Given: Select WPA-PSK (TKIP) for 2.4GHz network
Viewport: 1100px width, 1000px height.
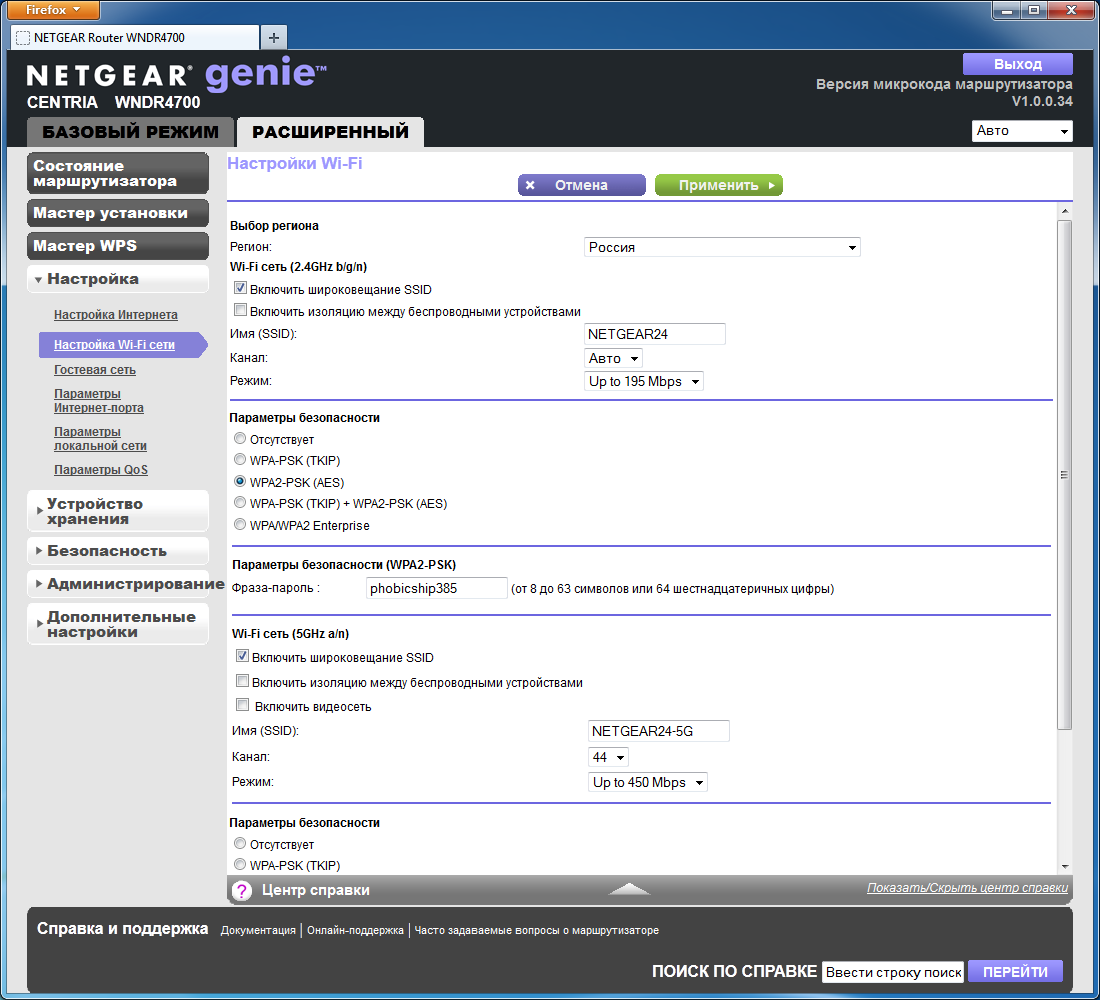Looking at the screenshot, I should click(x=240, y=460).
